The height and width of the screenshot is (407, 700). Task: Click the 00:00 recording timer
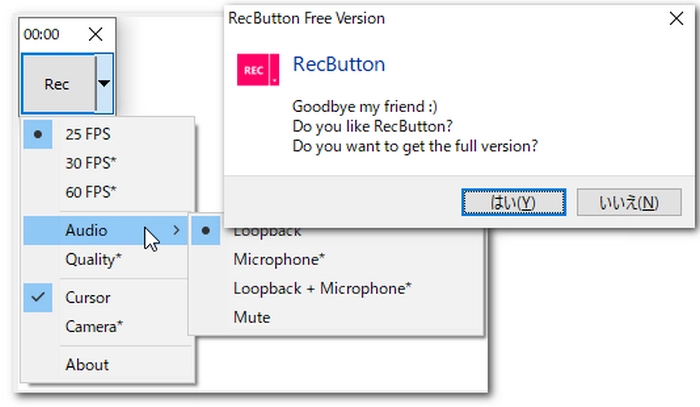[42, 34]
